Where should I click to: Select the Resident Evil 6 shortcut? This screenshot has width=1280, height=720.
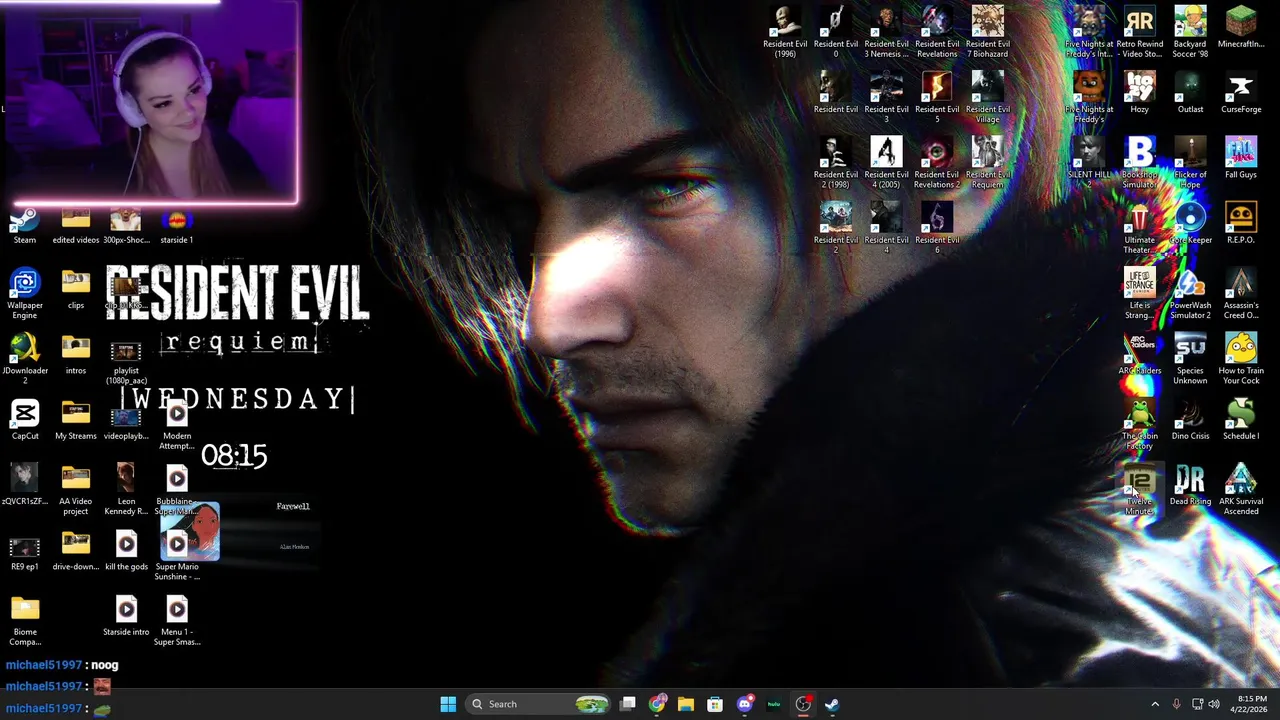pyautogui.click(x=937, y=228)
